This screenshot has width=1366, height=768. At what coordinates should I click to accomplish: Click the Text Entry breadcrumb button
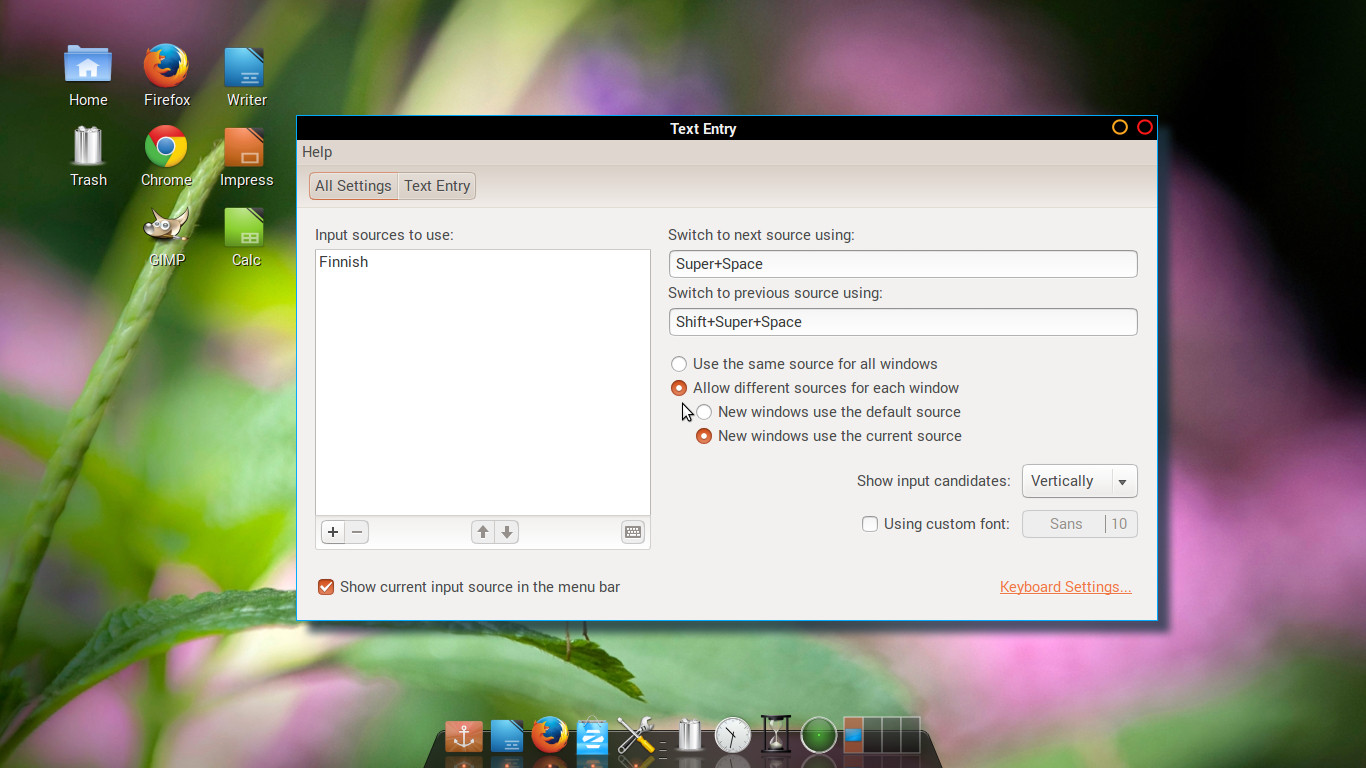[437, 186]
